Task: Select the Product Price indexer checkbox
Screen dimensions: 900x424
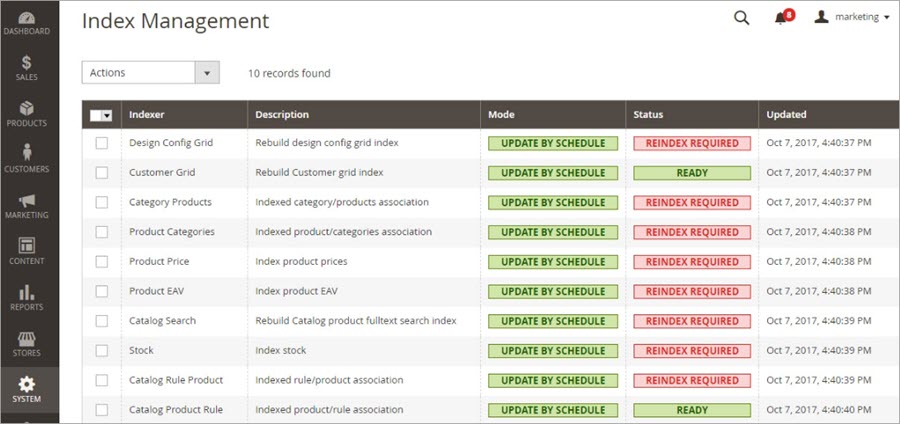Action: (x=101, y=262)
